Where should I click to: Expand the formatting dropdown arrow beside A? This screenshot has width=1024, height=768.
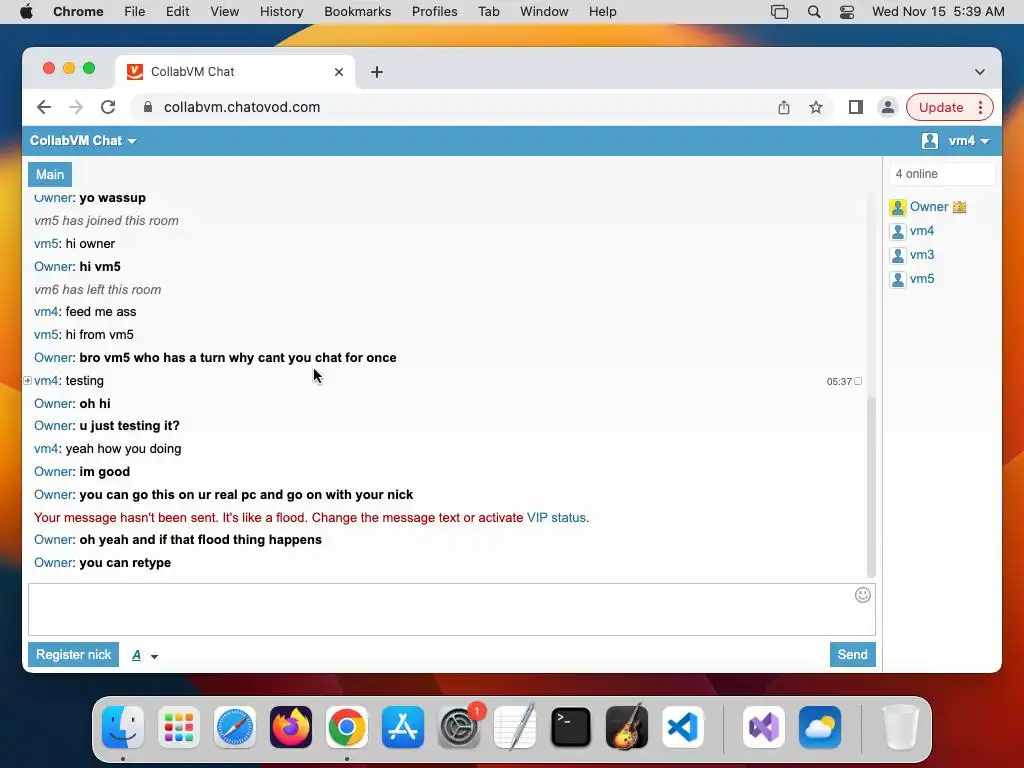[x=154, y=656]
